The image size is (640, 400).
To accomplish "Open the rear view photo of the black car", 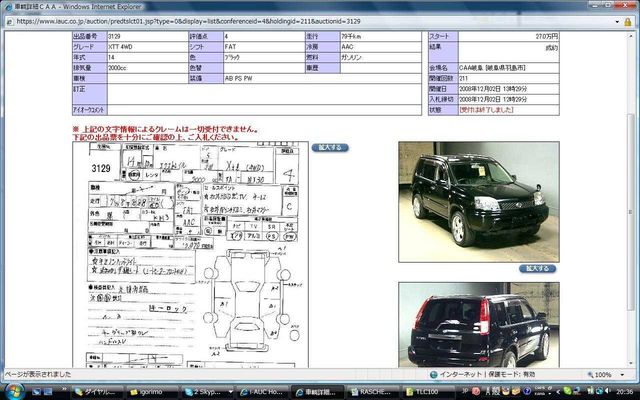I will [x=479, y=325].
